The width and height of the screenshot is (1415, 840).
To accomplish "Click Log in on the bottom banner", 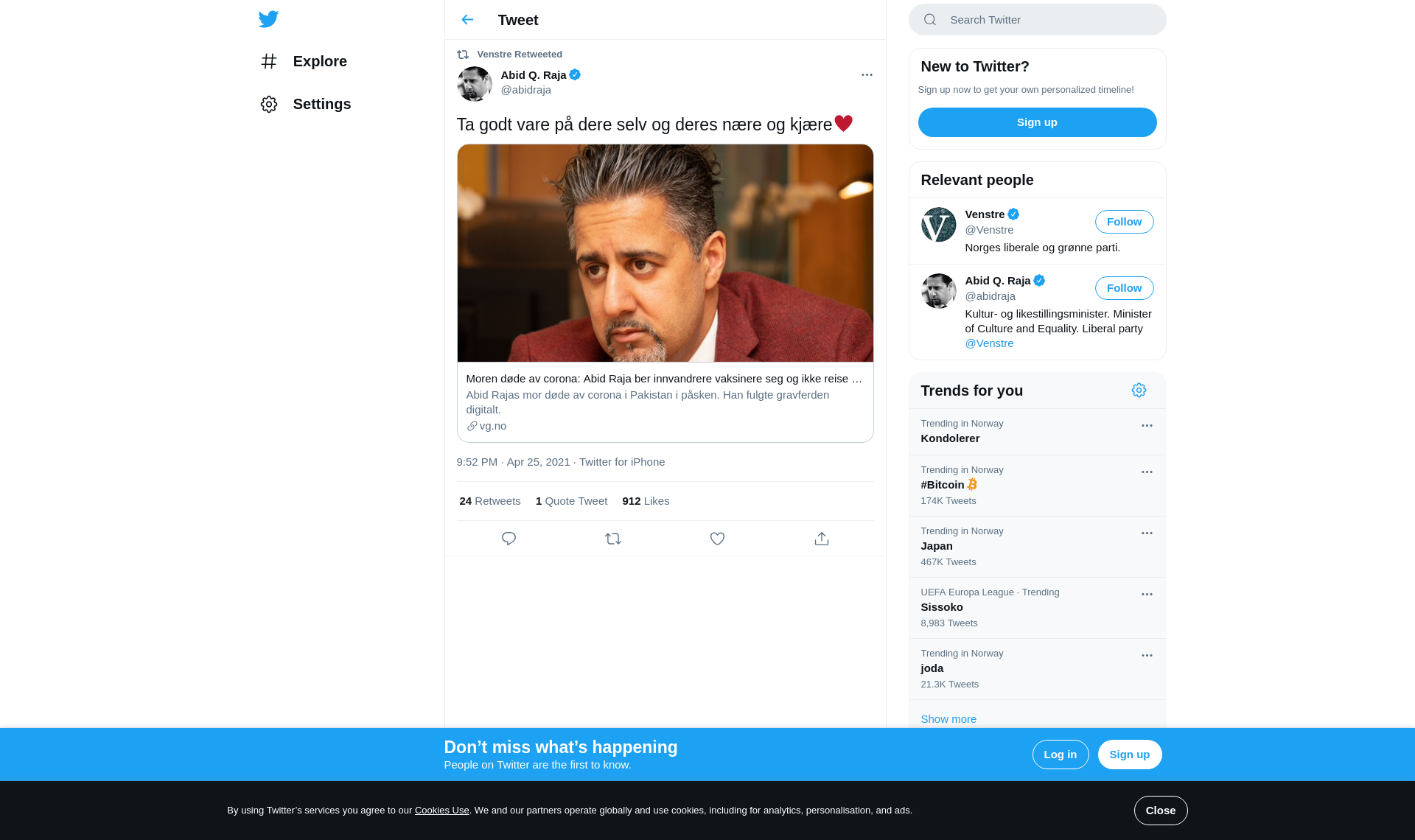I will click(1060, 755).
